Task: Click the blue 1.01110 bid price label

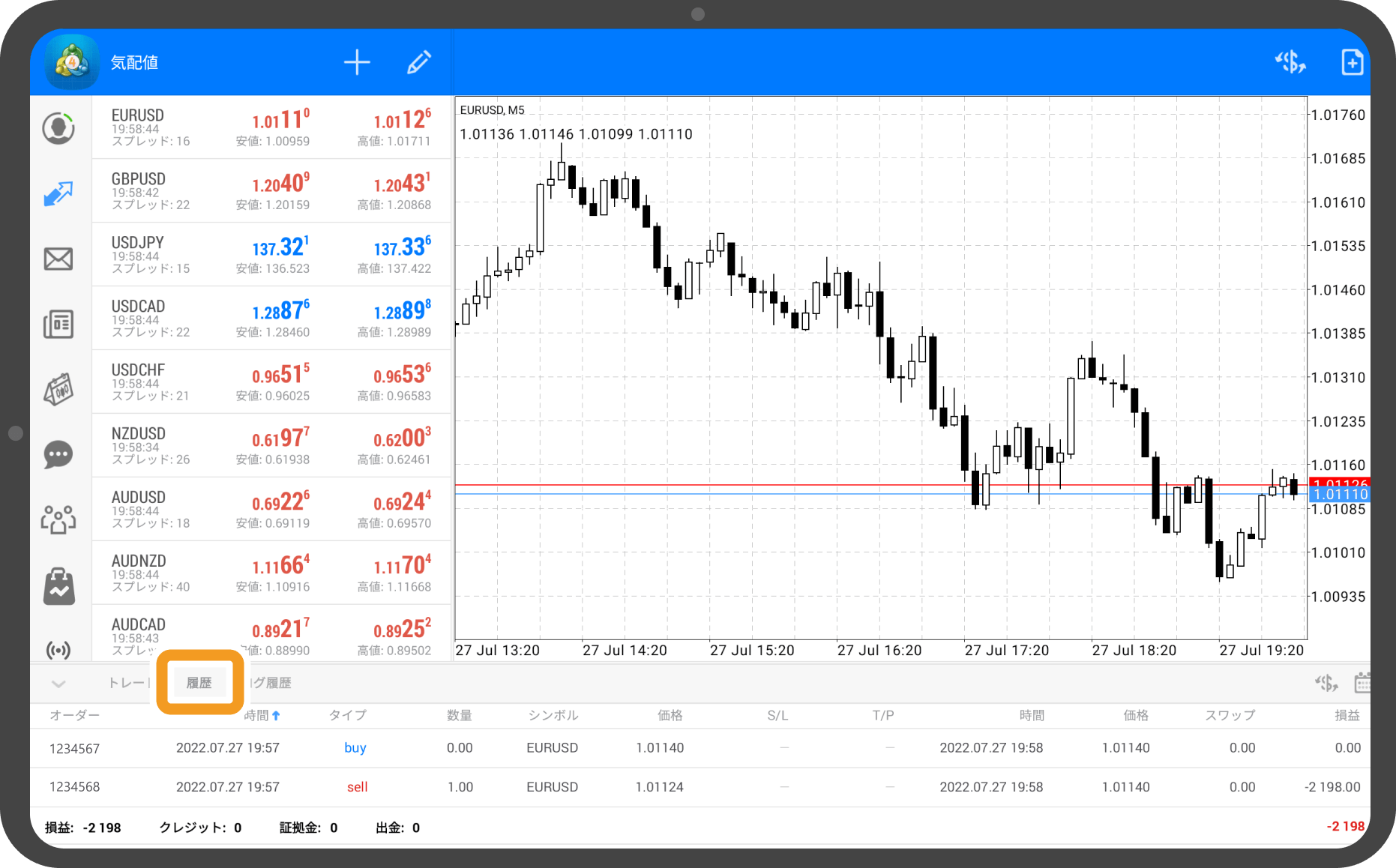Action: click(x=1340, y=495)
